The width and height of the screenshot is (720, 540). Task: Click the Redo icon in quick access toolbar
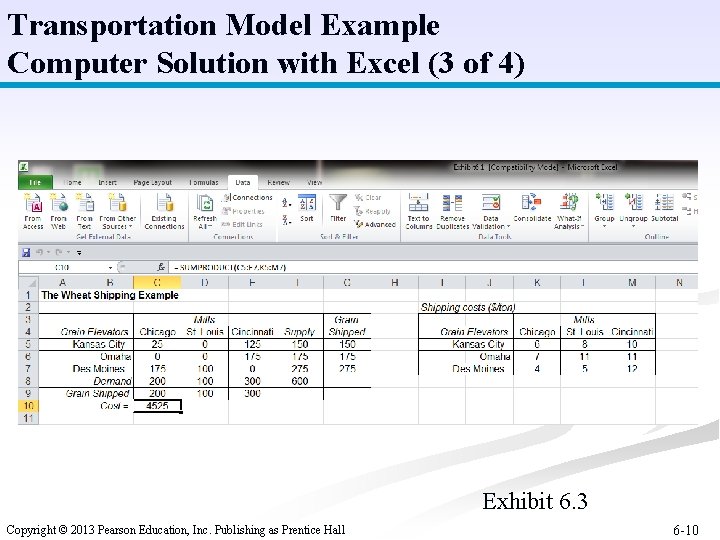pyautogui.click(x=59, y=252)
